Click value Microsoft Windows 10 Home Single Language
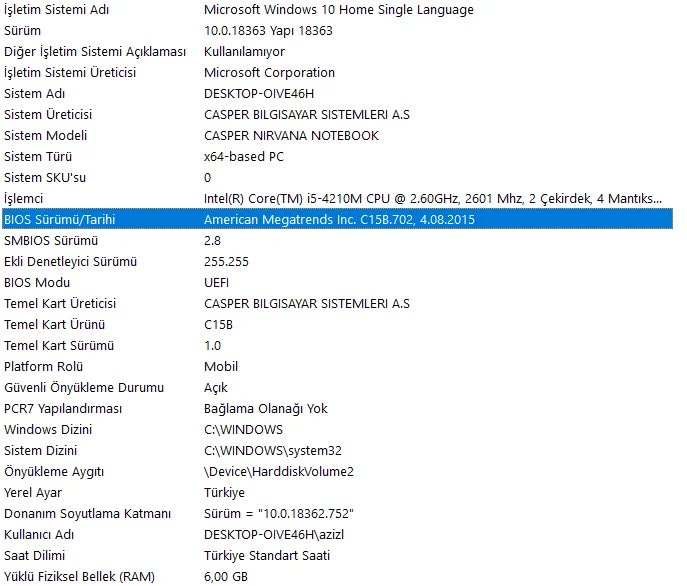 point(339,10)
